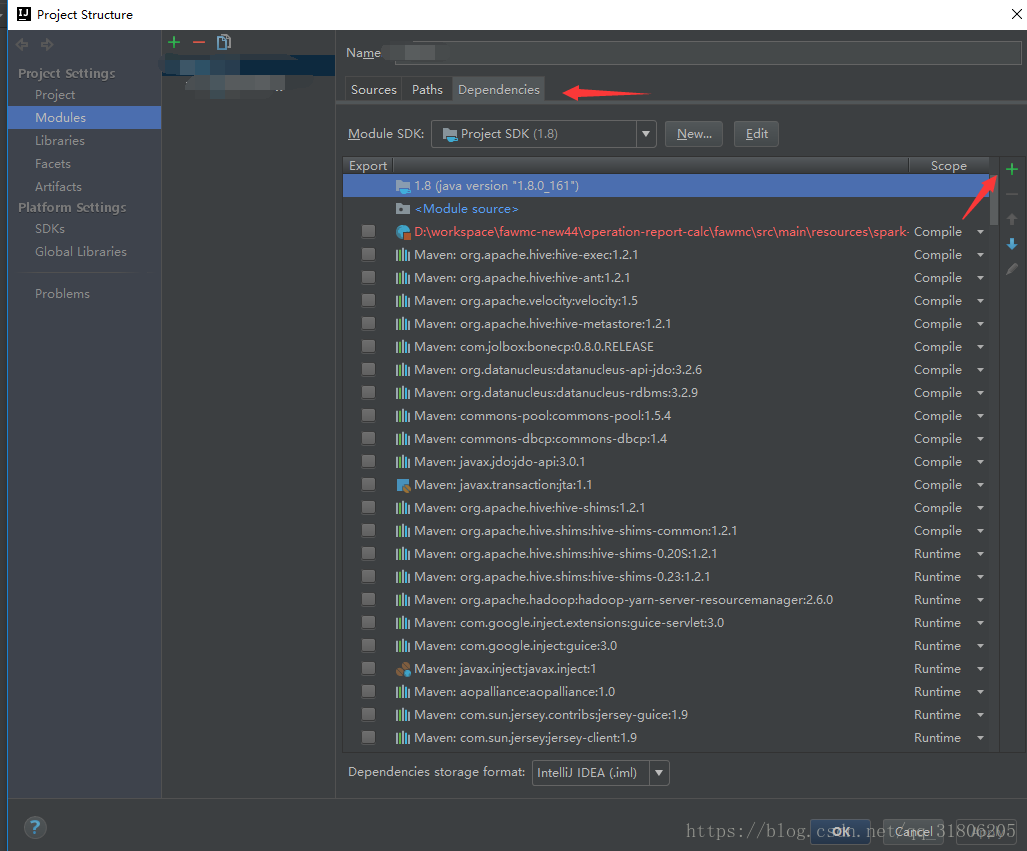Click the back navigation arrow
1027x851 pixels.
(x=22, y=45)
